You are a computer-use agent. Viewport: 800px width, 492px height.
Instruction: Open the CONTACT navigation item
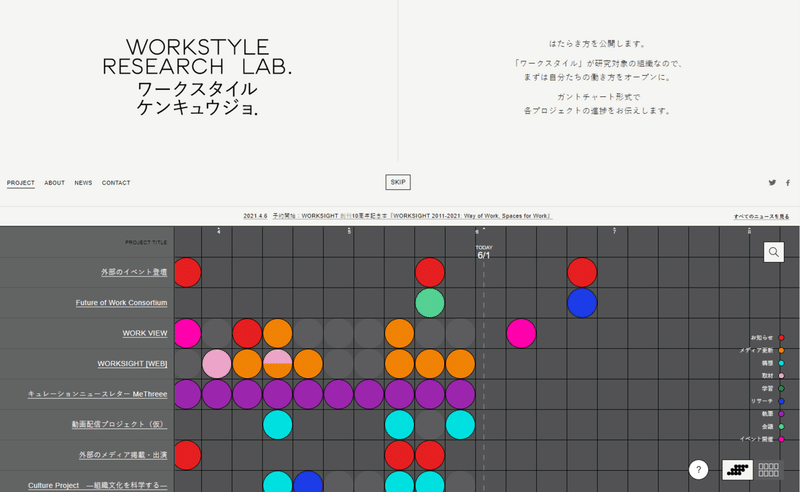pyautogui.click(x=116, y=183)
